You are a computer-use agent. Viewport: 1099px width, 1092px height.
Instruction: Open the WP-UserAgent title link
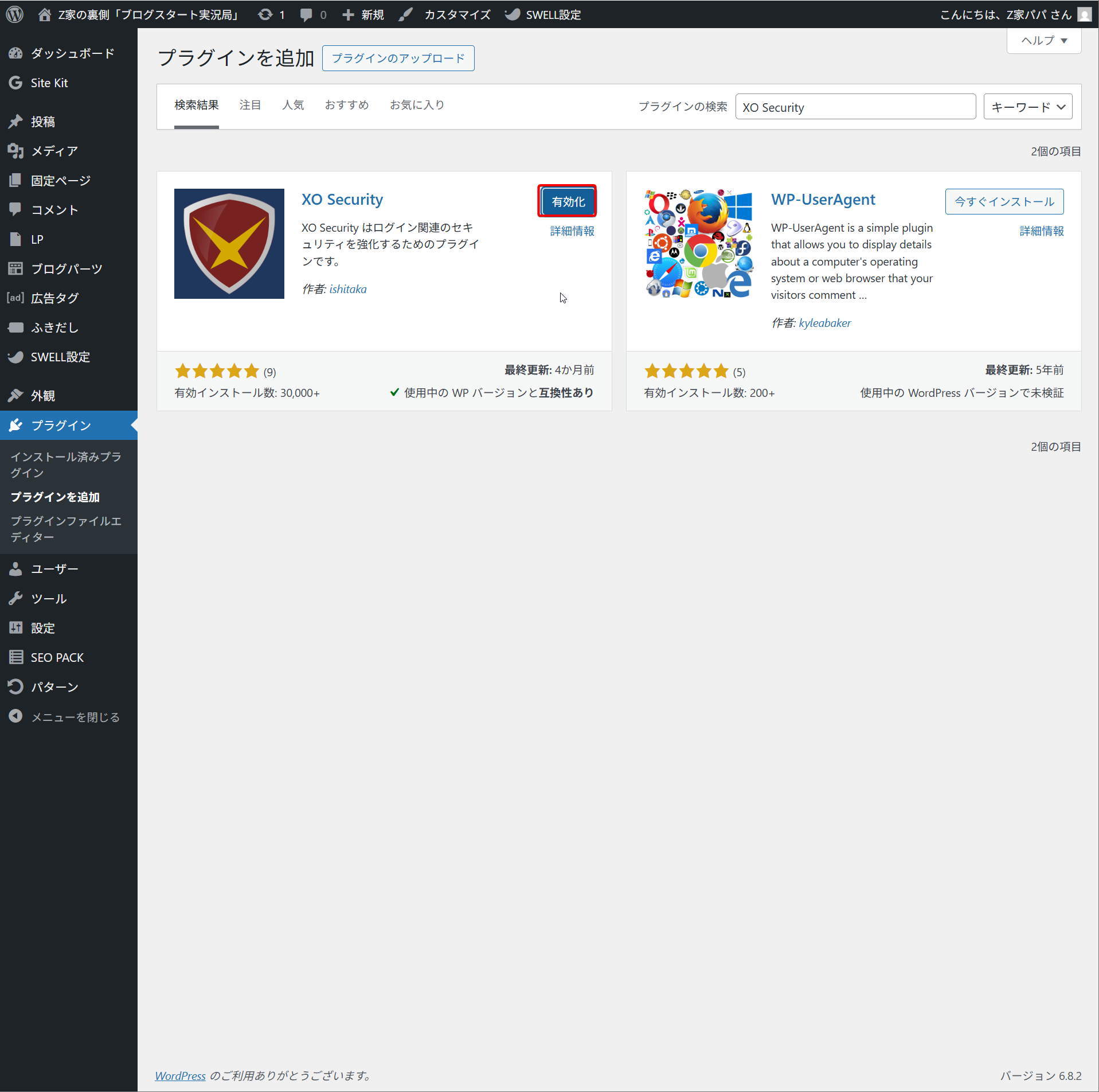point(823,199)
